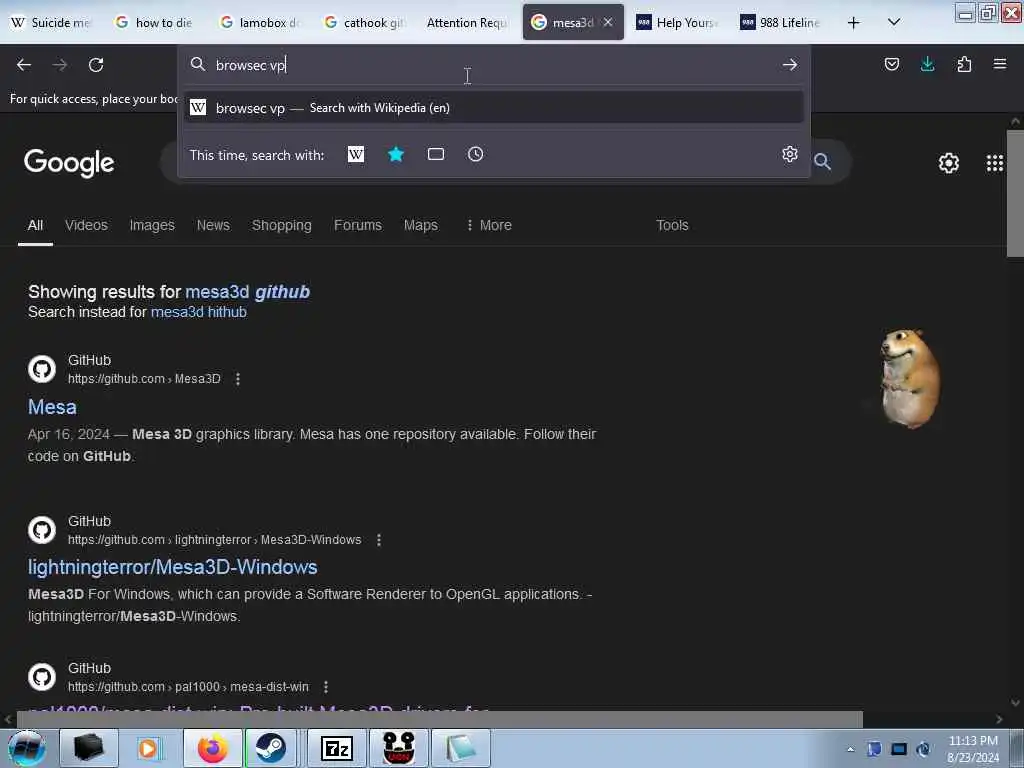Open search settings gear in the urlbar dropdown
Screen dimensions: 1024x768
click(790, 154)
